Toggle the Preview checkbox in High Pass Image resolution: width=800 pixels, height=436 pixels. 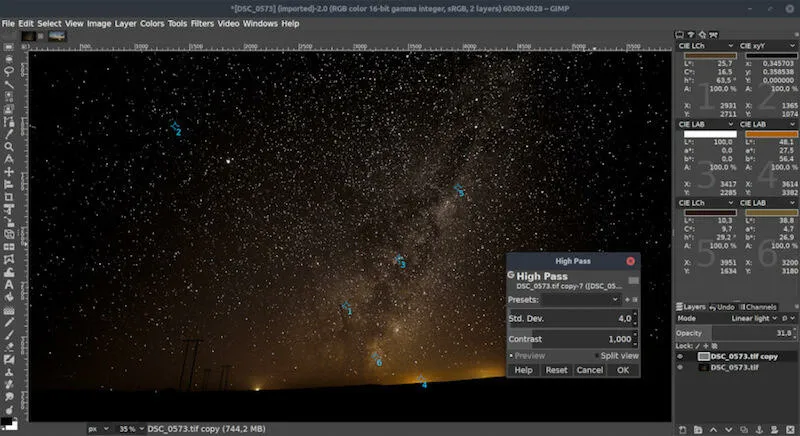(x=512, y=355)
